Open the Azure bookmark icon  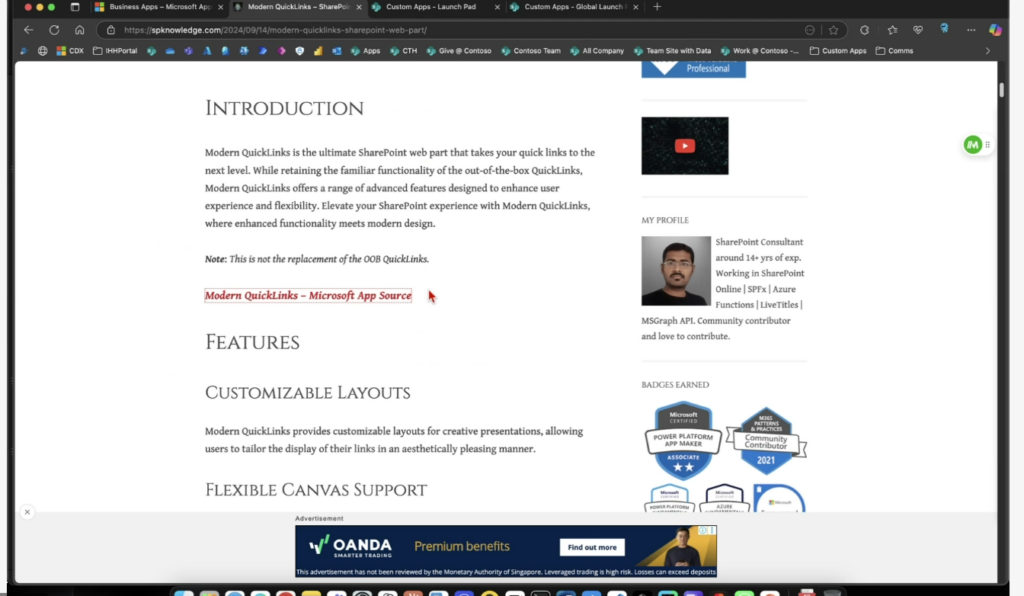coord(207,51)
